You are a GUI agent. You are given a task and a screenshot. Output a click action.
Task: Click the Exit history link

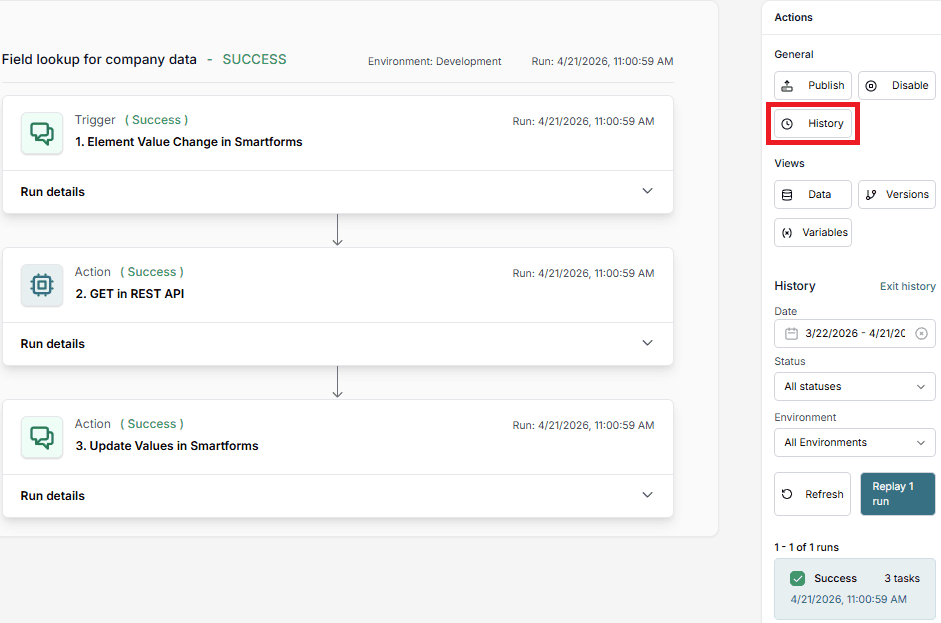click(x=907, y=286)
